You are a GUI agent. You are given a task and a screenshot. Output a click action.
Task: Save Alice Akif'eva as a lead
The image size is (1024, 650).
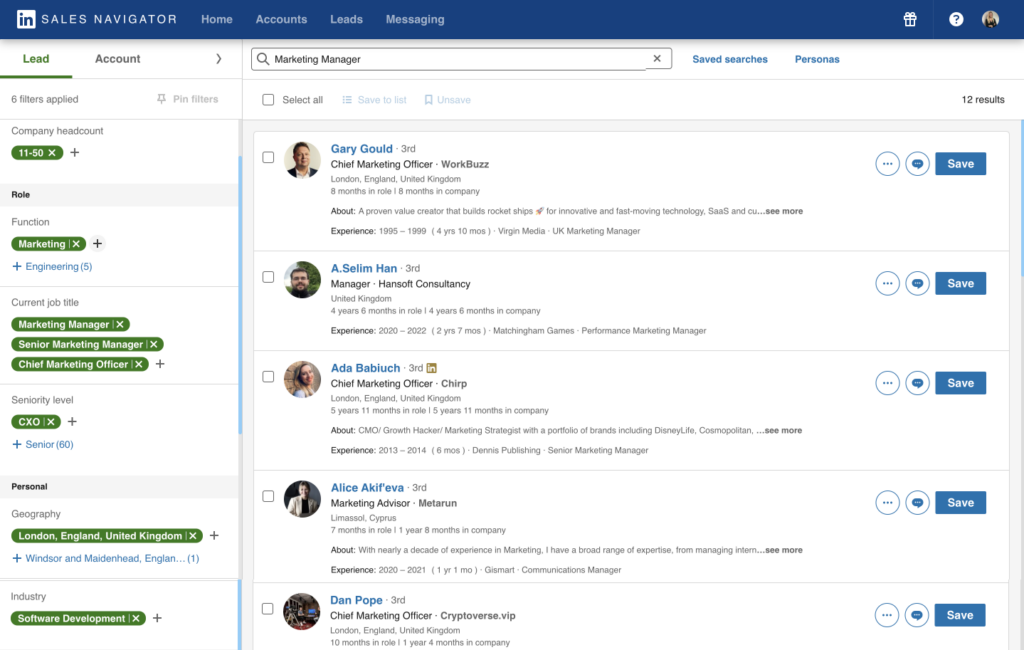tap(959, 502)
